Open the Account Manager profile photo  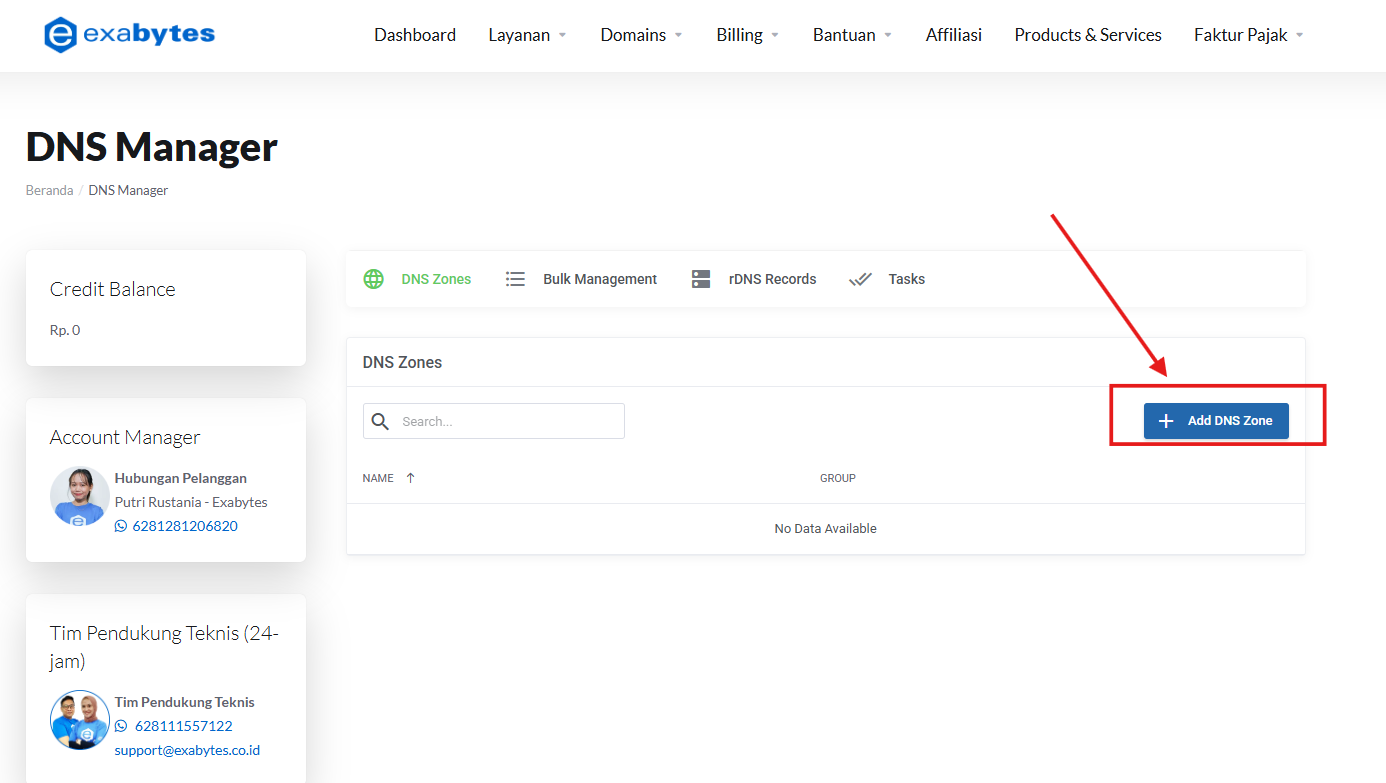tap(79, 496)
